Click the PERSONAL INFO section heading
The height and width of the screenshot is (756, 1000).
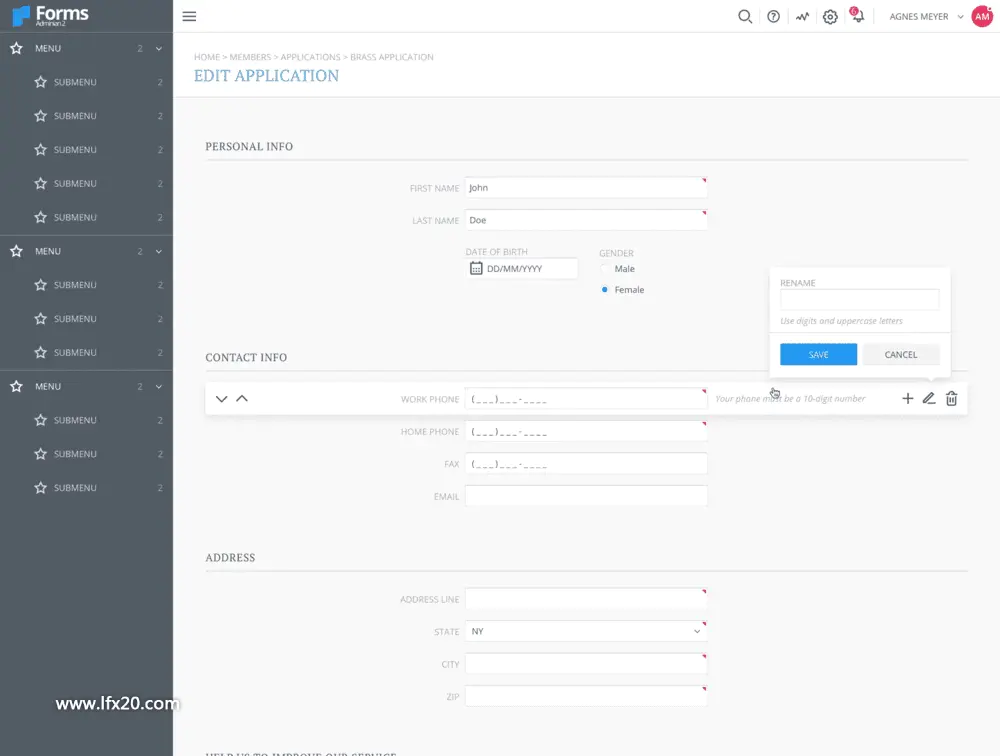249,147
